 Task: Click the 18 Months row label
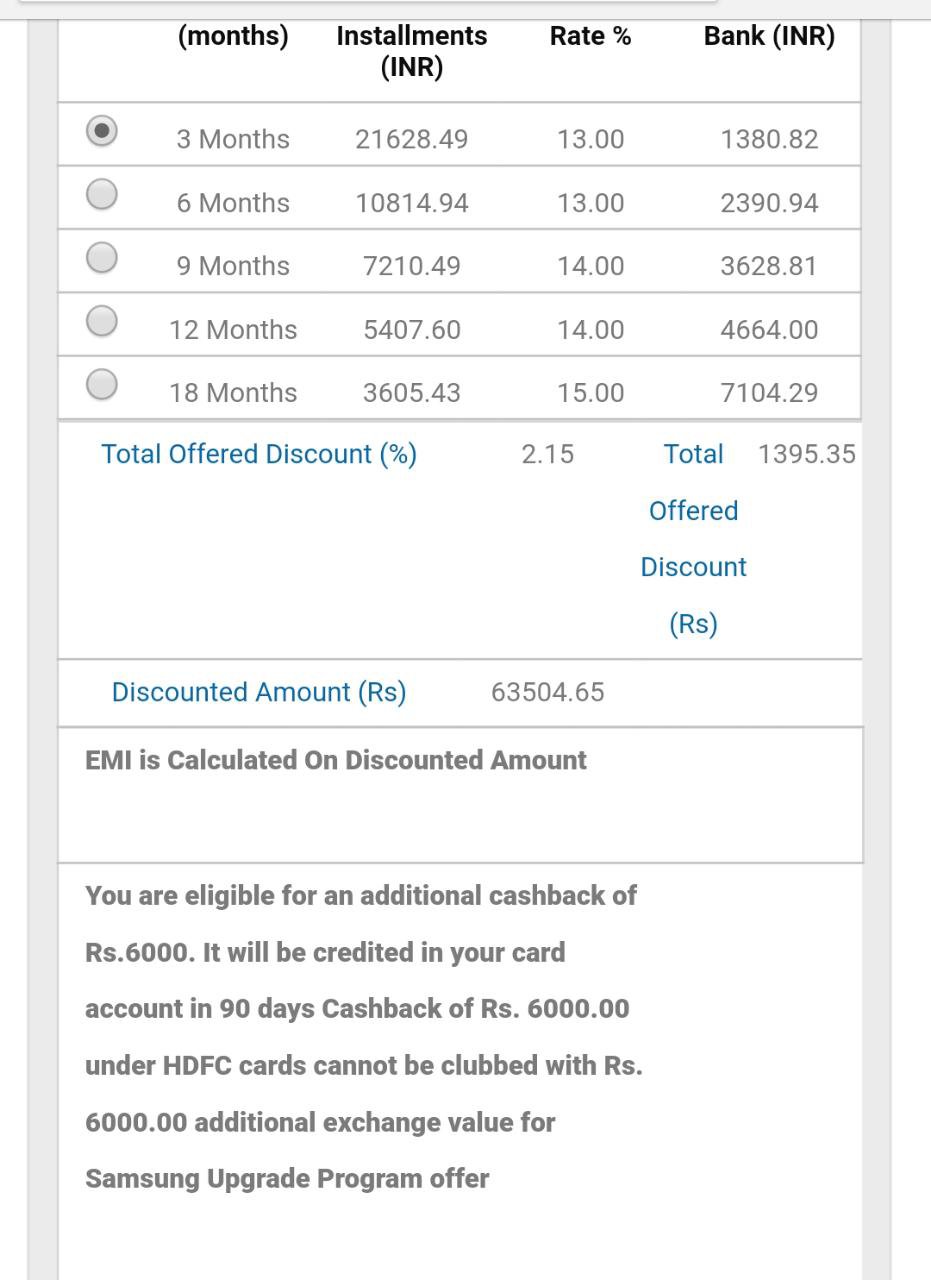click(x=233, y=393)
